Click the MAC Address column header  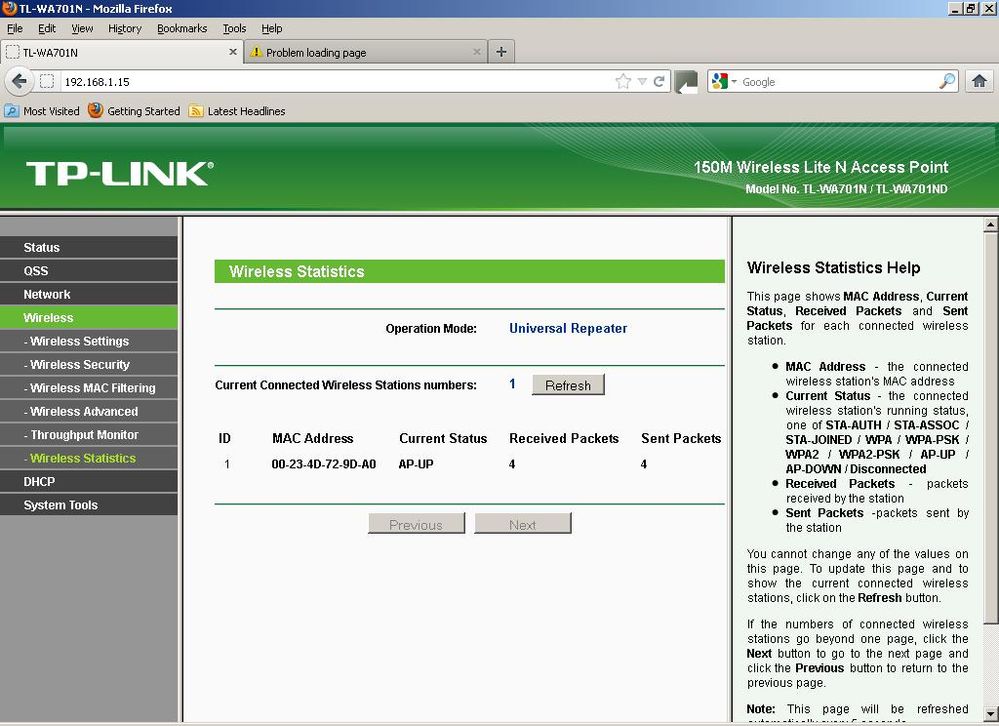[312, 438]
